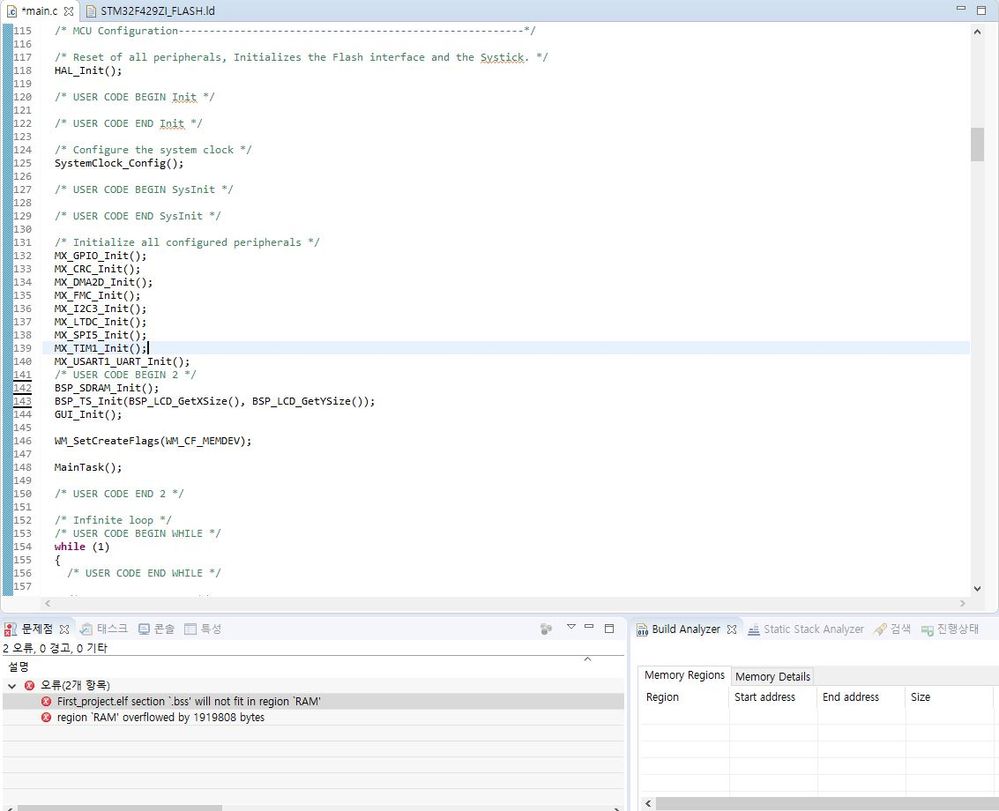Click line number 125 in the gutter
The width and height of the screenshot is (999, 811).
[22, 163]
